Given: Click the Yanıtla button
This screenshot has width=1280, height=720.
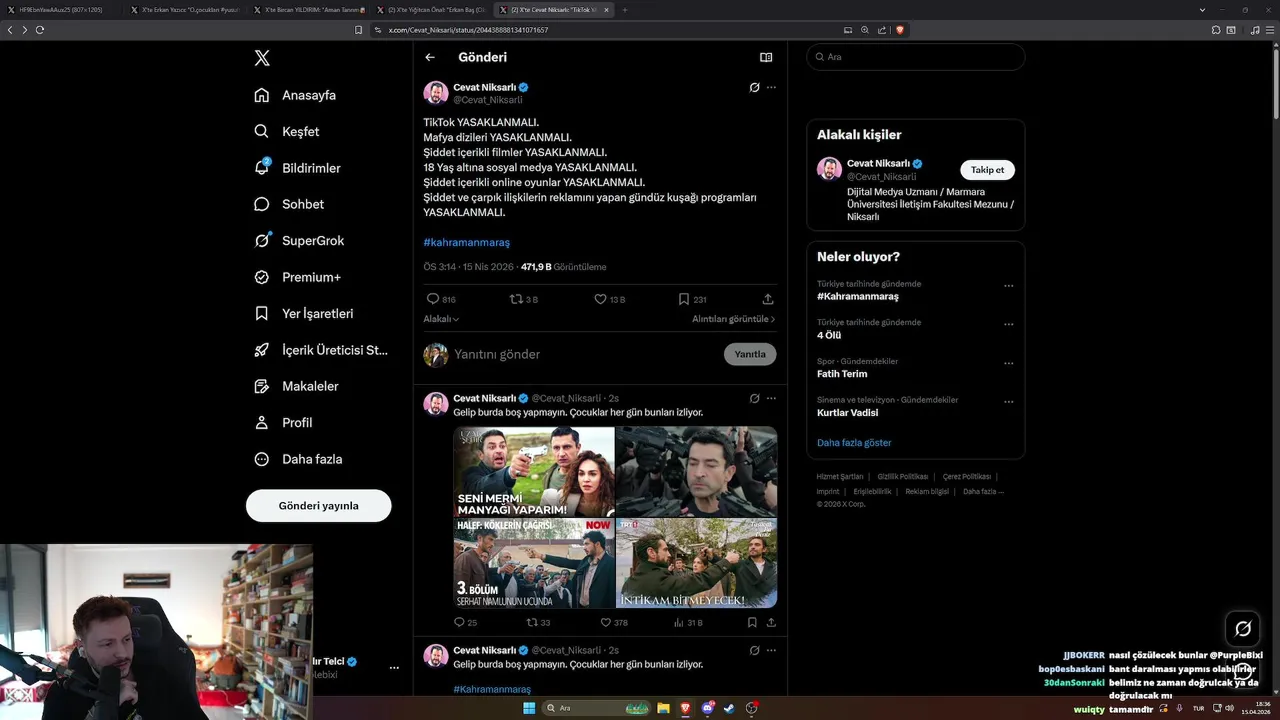Looking at the screenshot, I should click(x=750, y=354).
